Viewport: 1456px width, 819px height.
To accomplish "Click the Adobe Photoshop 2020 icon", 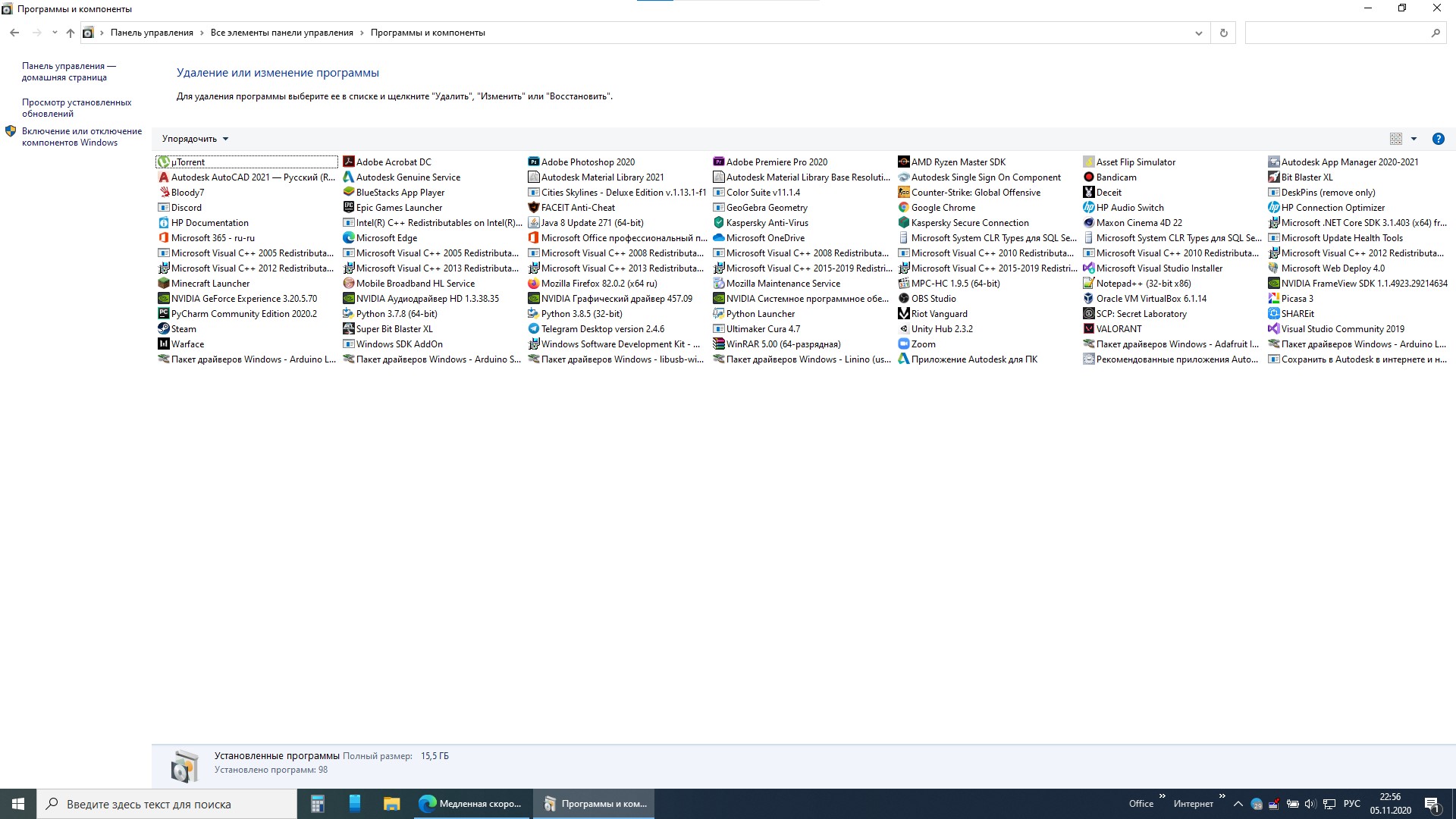I will click(x=533, y=162).
